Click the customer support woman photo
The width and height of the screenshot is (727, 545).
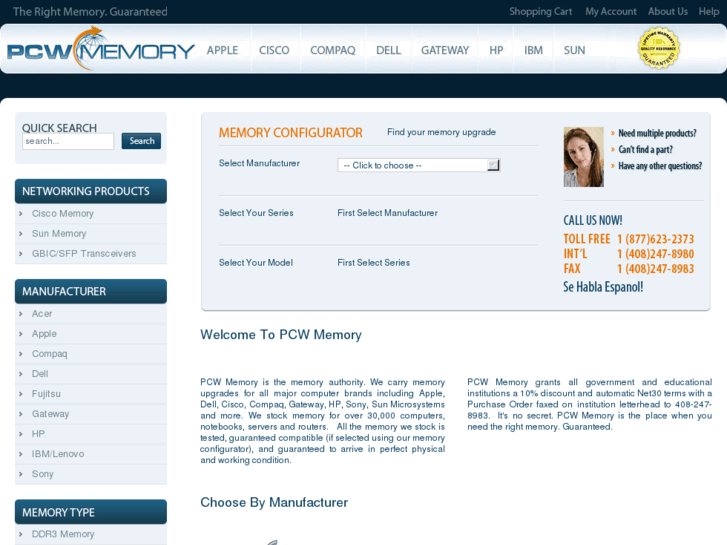click(583, 157)
